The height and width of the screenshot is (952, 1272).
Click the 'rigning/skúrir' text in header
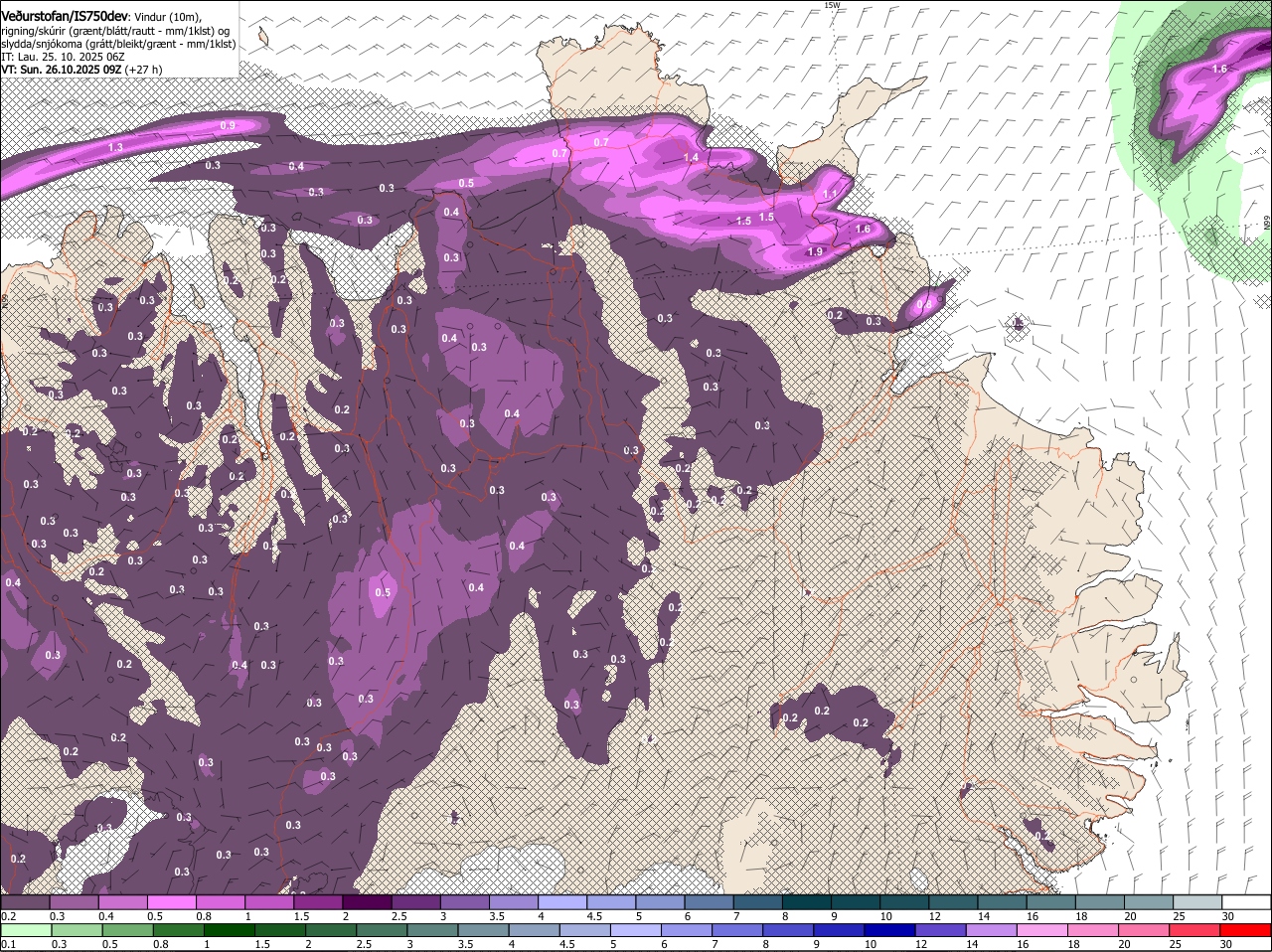click(x=32, y=31)
